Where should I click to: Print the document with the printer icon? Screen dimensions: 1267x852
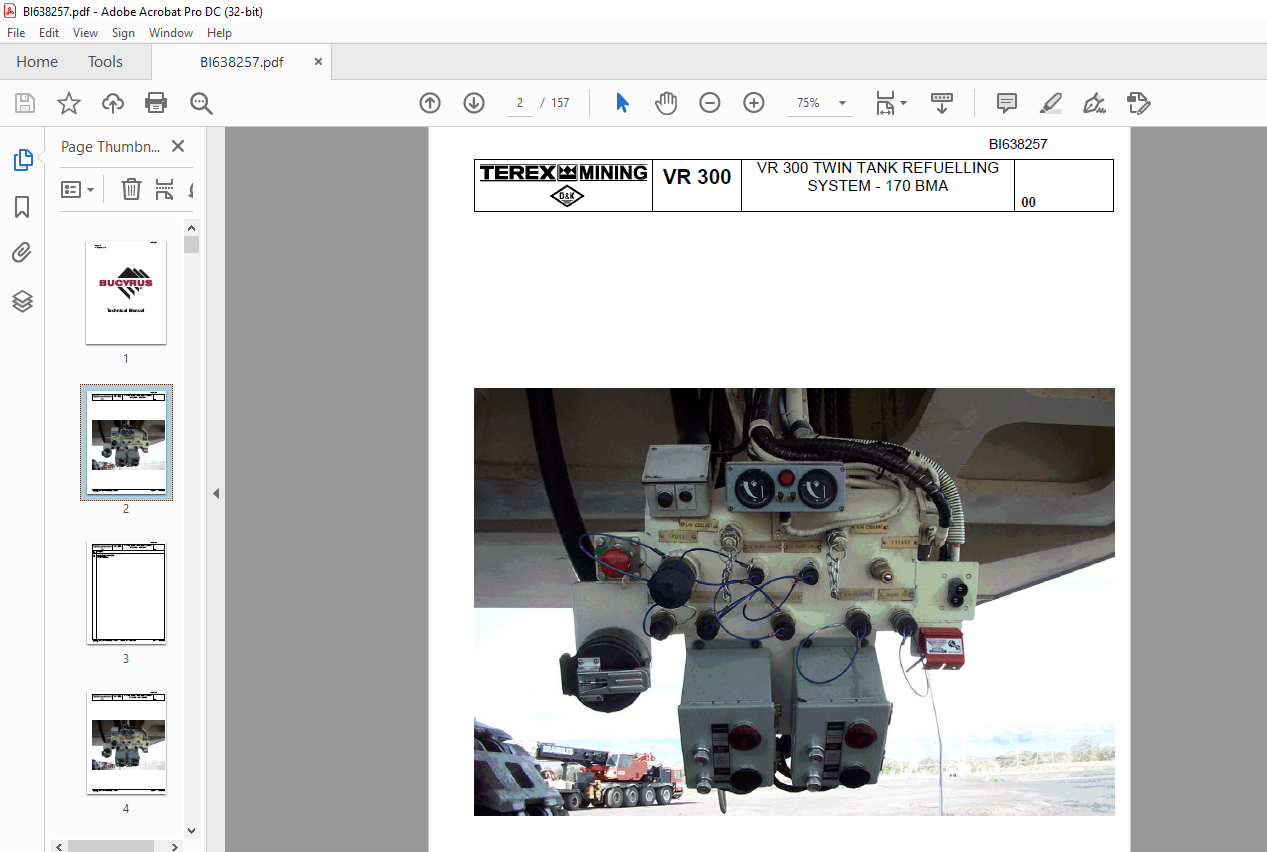click(x=156, y=103)
